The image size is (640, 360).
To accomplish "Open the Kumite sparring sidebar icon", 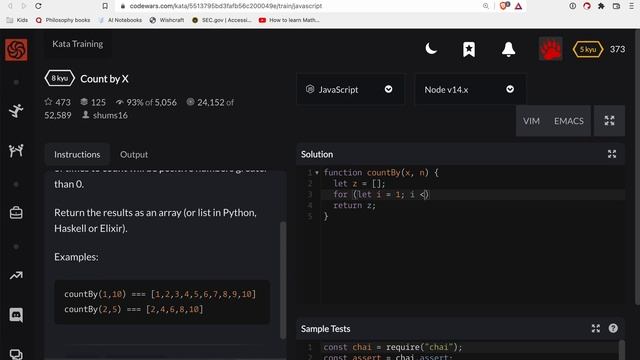I will pos(16,151).
